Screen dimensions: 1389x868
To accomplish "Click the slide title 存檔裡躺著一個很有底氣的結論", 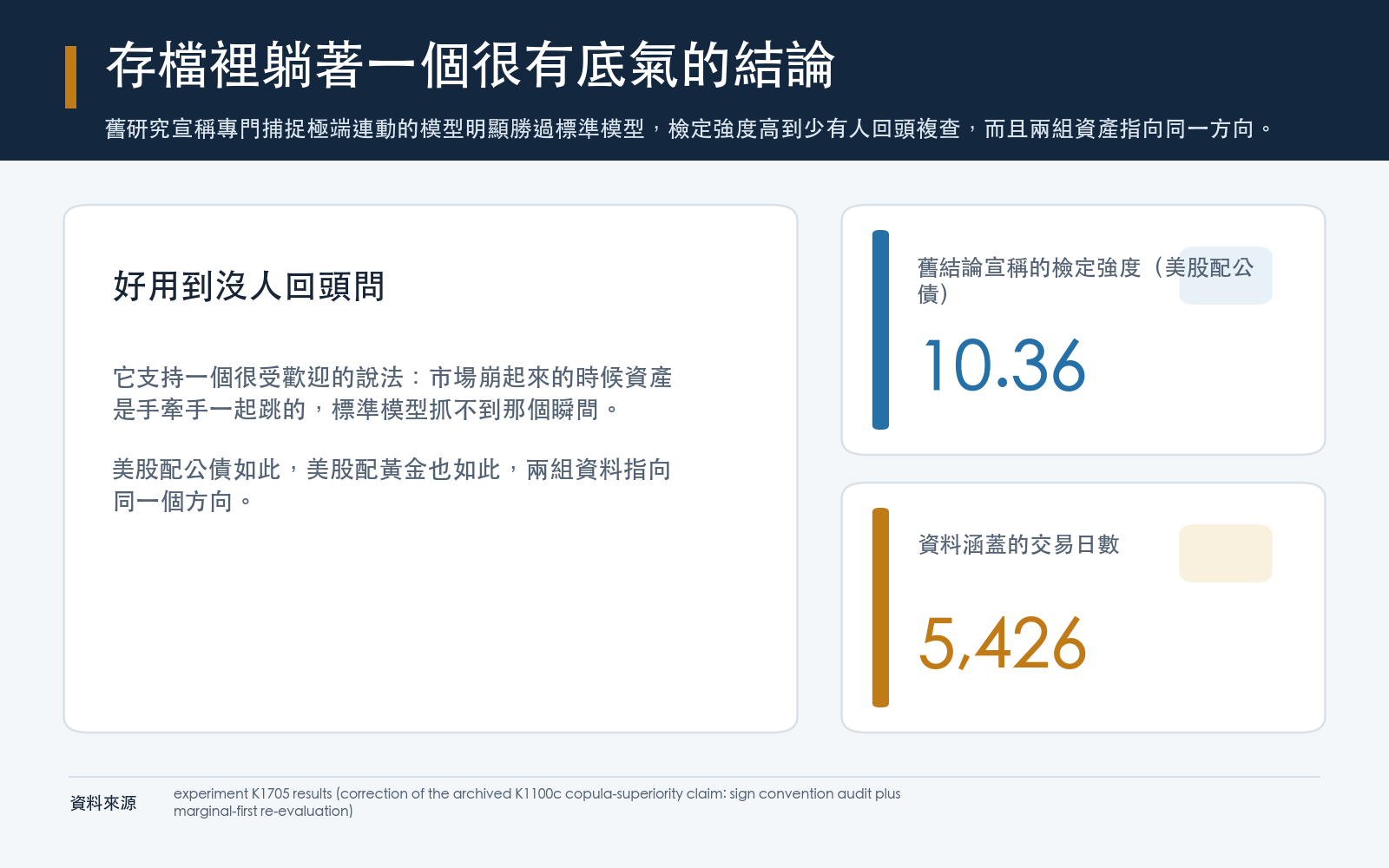I will coord(470,65).
